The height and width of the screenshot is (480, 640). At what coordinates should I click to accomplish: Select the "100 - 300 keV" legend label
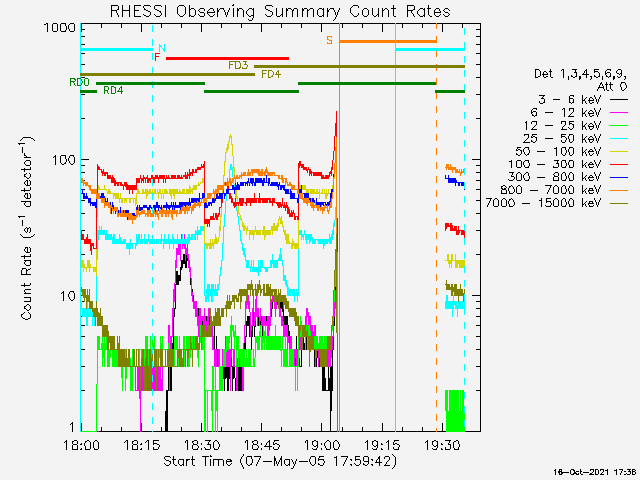pyautogui.click(x=555, y=164)
